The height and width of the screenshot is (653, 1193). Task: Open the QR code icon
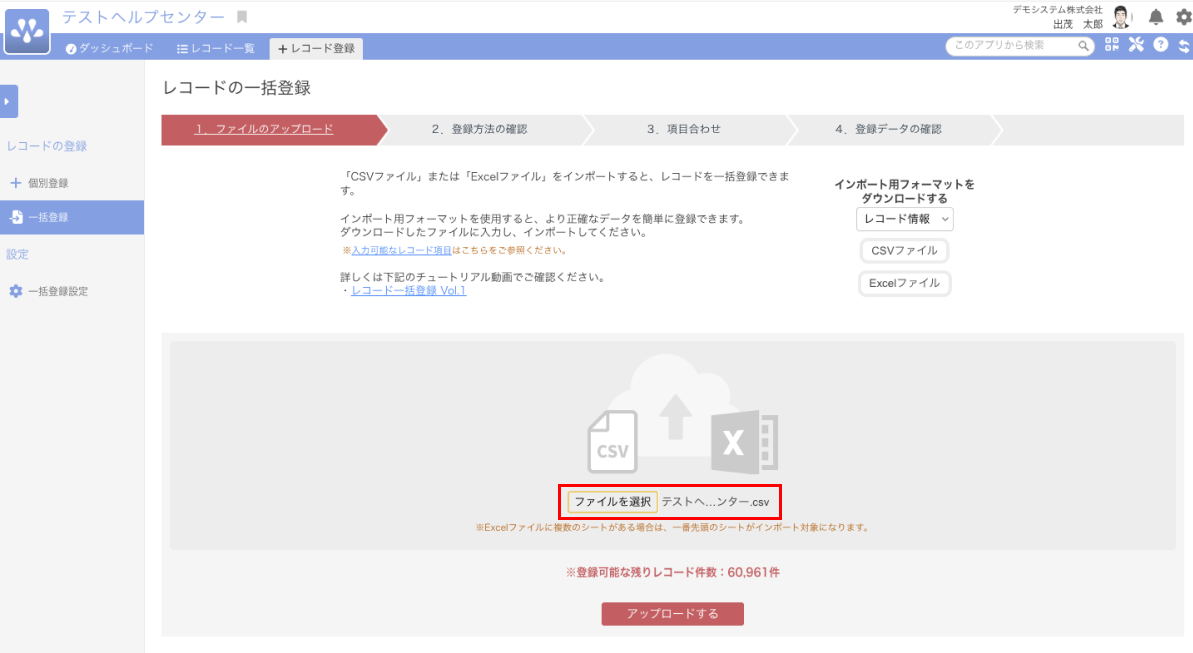tap(1112, 45)
